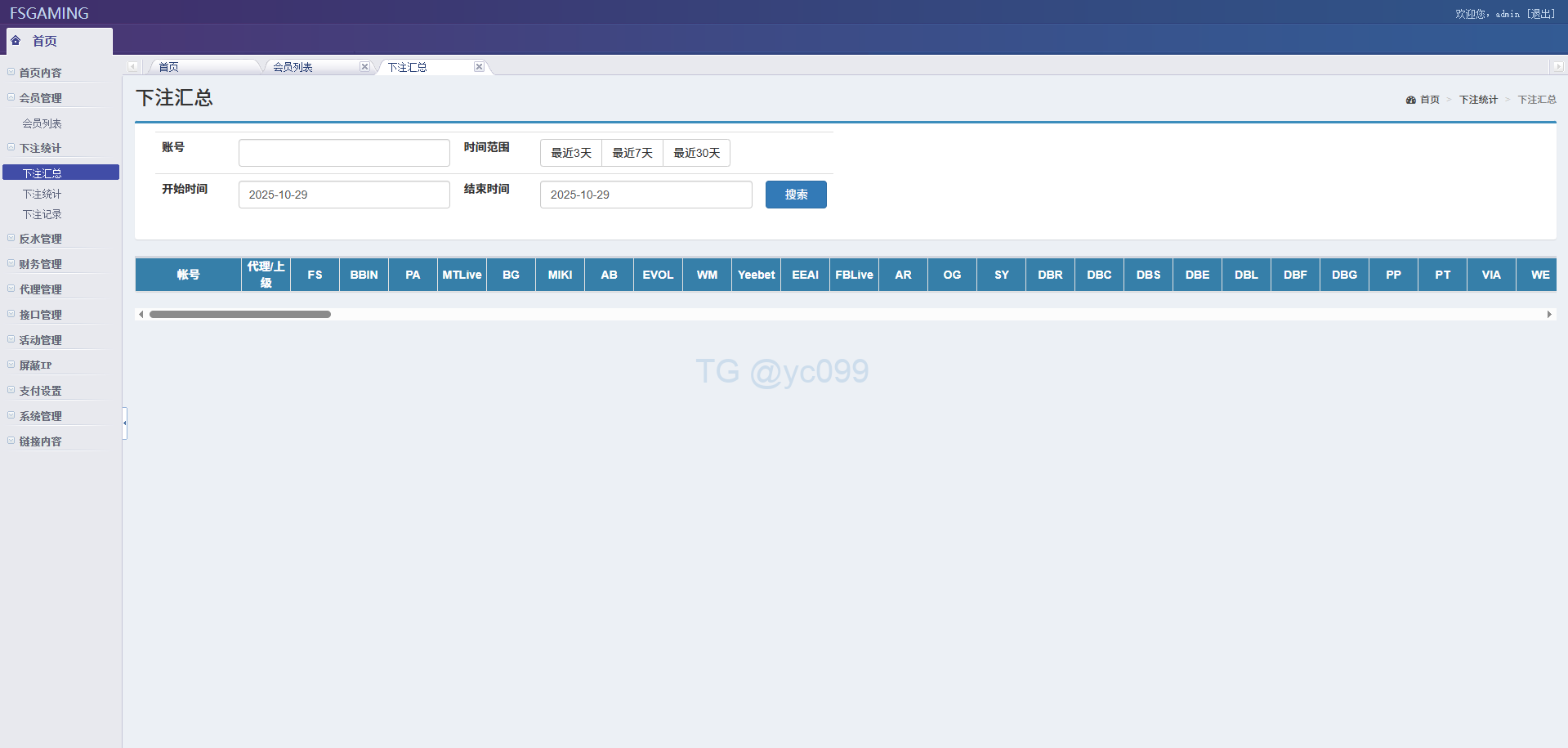
Task: Select the 最近30天 time range
Action: pyautogui.click(x=696, y=153)
